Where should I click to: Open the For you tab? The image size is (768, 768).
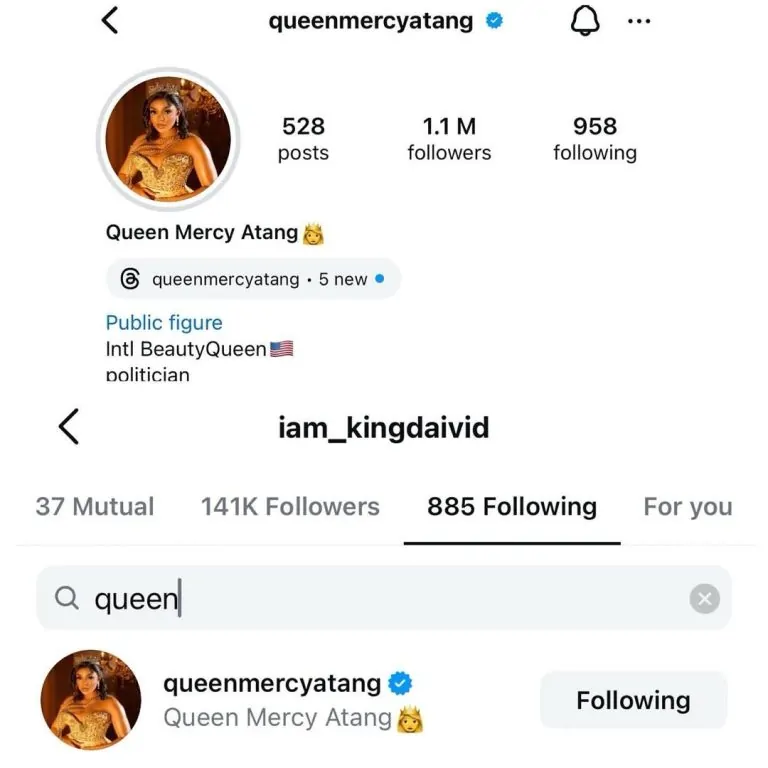[688, 507]
